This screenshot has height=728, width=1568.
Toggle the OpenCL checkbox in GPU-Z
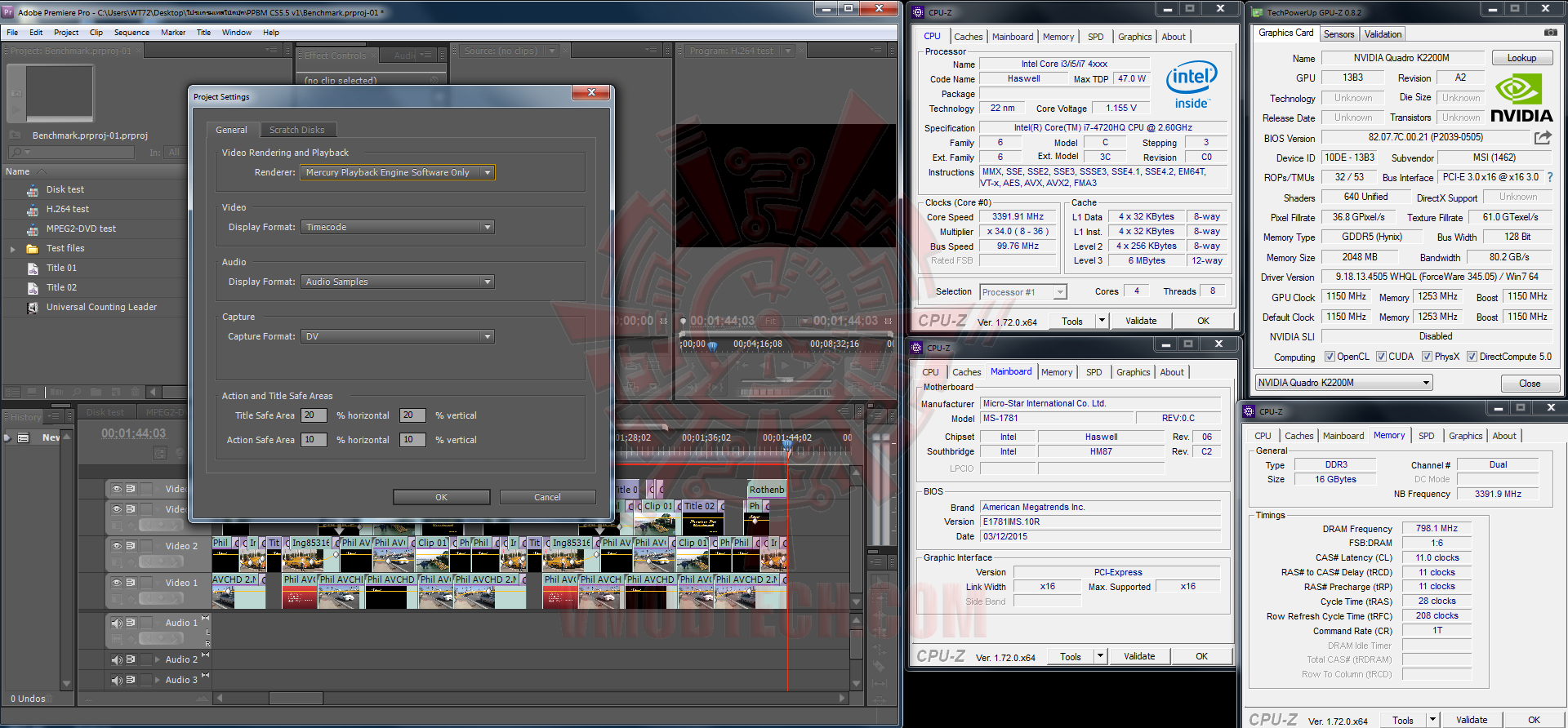1330,357
